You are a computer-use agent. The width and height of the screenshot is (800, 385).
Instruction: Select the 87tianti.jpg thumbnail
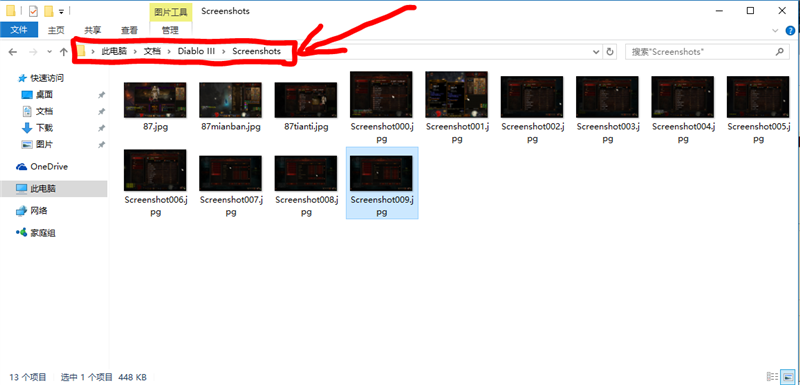coord(306,100)
